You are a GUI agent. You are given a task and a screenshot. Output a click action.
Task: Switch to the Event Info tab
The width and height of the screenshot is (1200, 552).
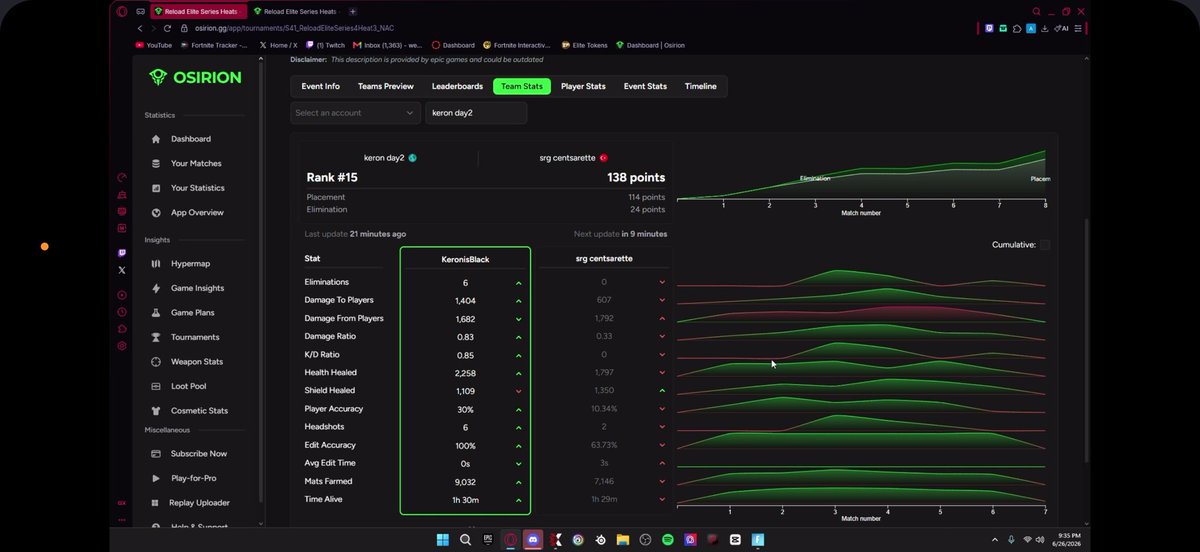pos(321,87)
